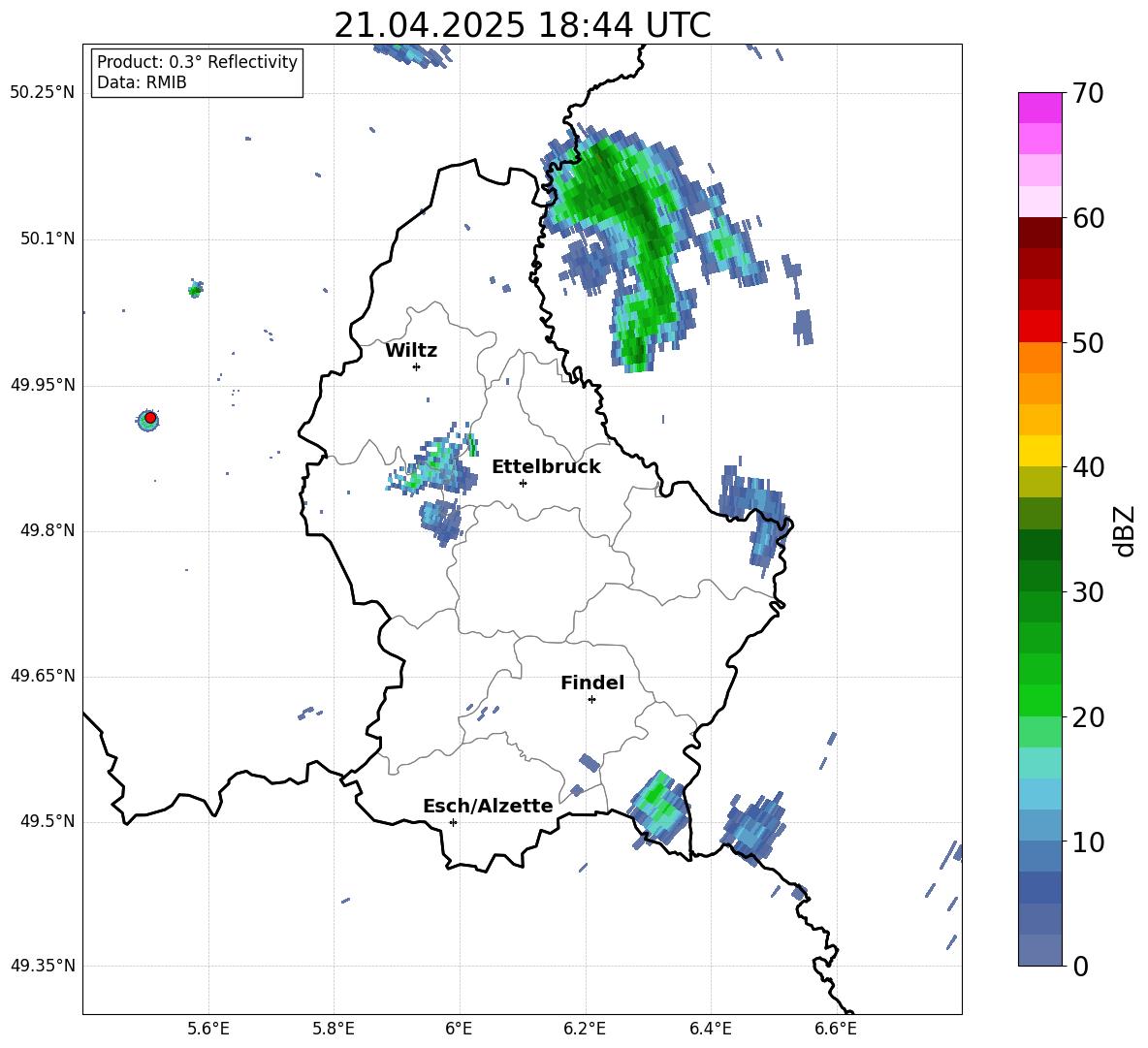Click the 'Product: 0.3° Reflectivity' text
Image resolution: width=1148 pixels, height=1048 pixels.
tap(197, 62)
